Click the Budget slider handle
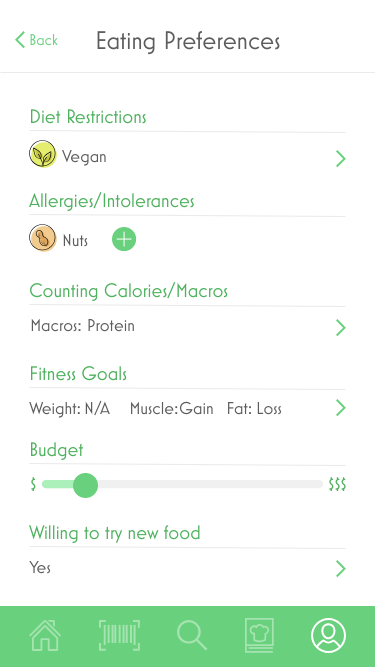Screen dimensions: 375x667 click(x=85, y=485)
